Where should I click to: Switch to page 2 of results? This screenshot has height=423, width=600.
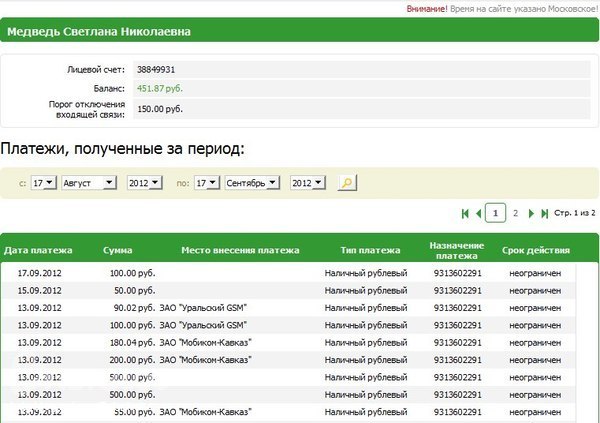click(x=515, y=213)
